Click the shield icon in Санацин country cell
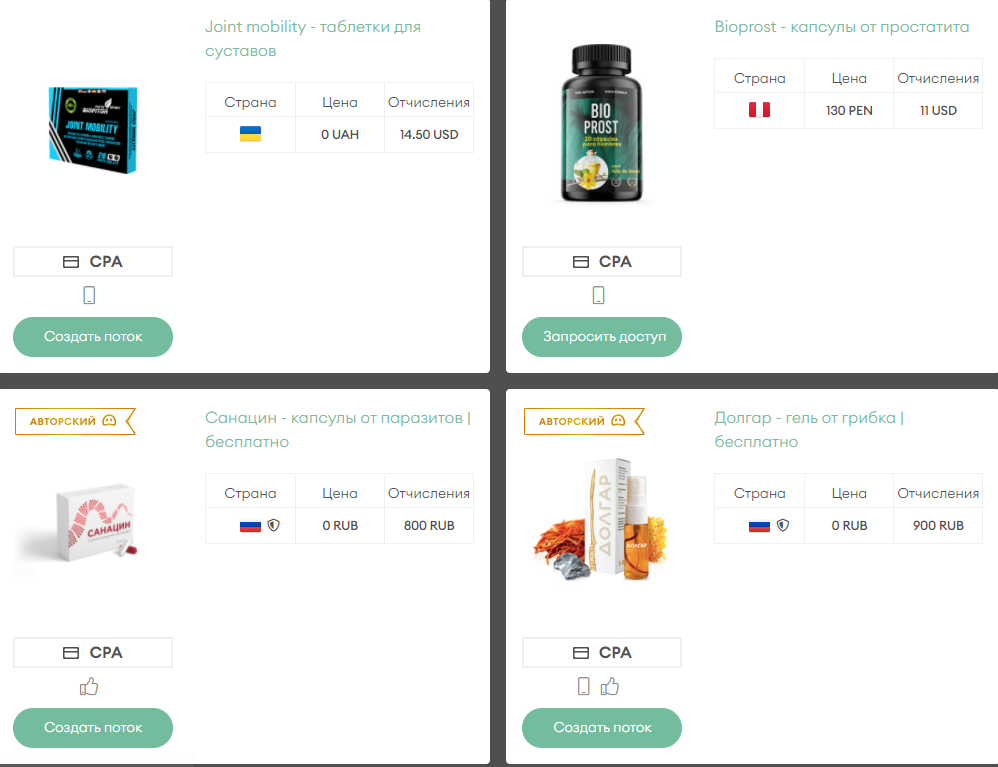The image size is (998, 767). [274, 525]
